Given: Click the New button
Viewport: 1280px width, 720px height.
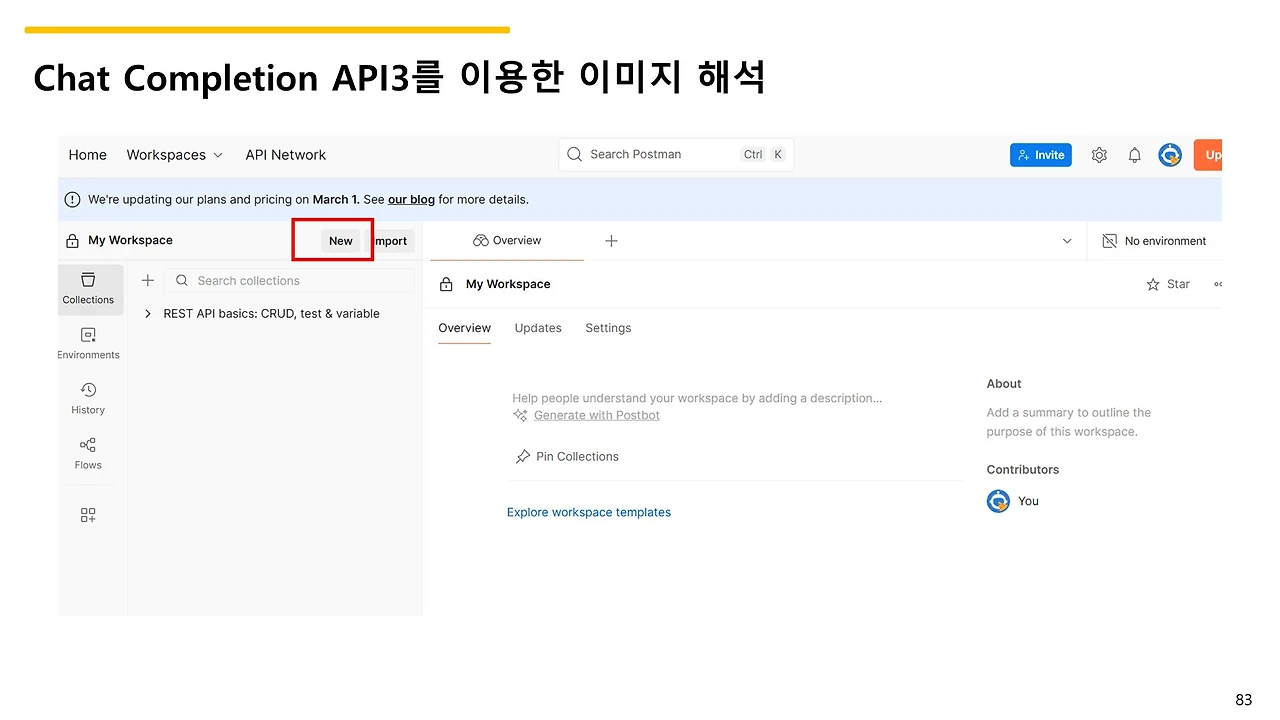Looking at the screenshot, I should click(x=341, y=241).
